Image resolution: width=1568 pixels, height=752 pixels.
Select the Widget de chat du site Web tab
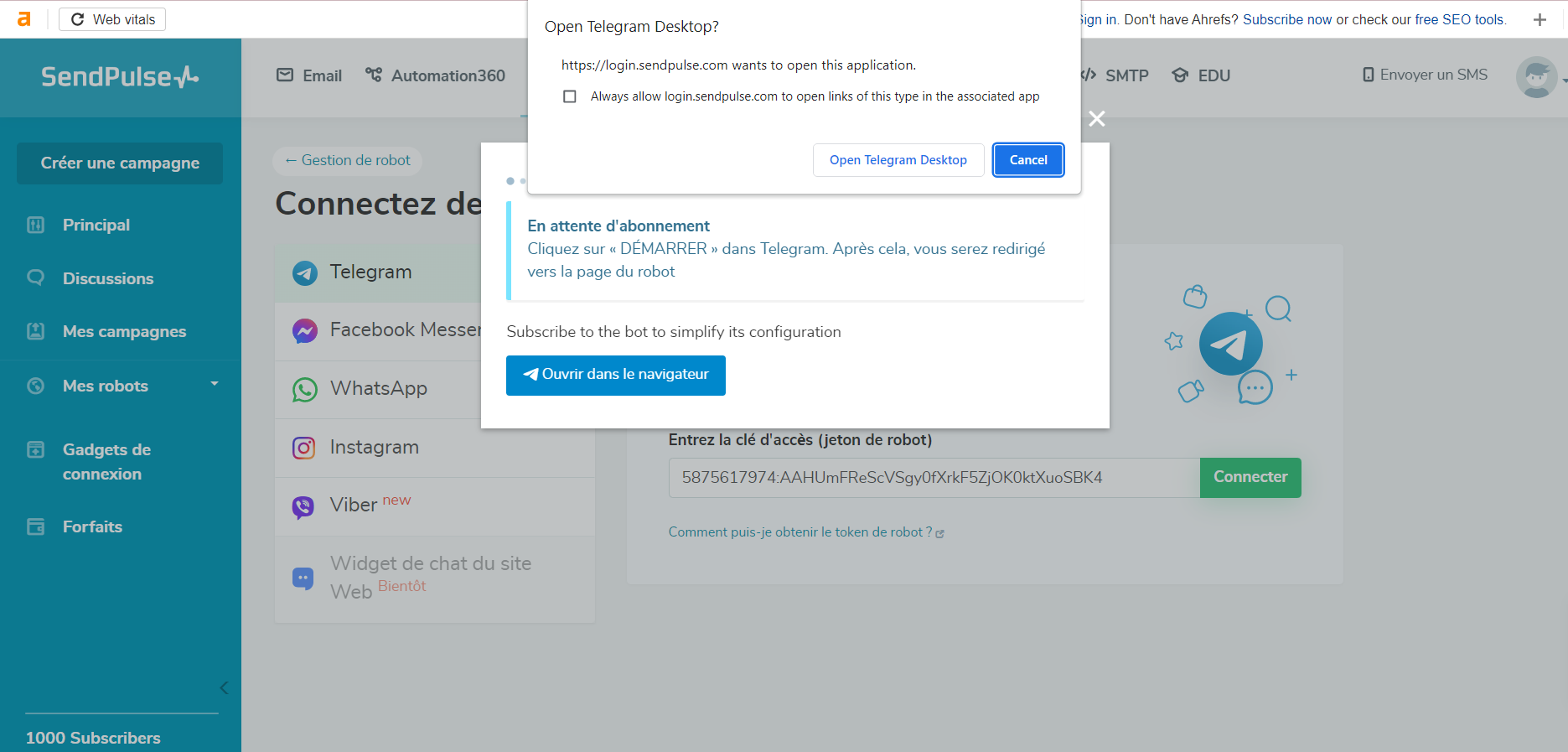tap(435, 579)
